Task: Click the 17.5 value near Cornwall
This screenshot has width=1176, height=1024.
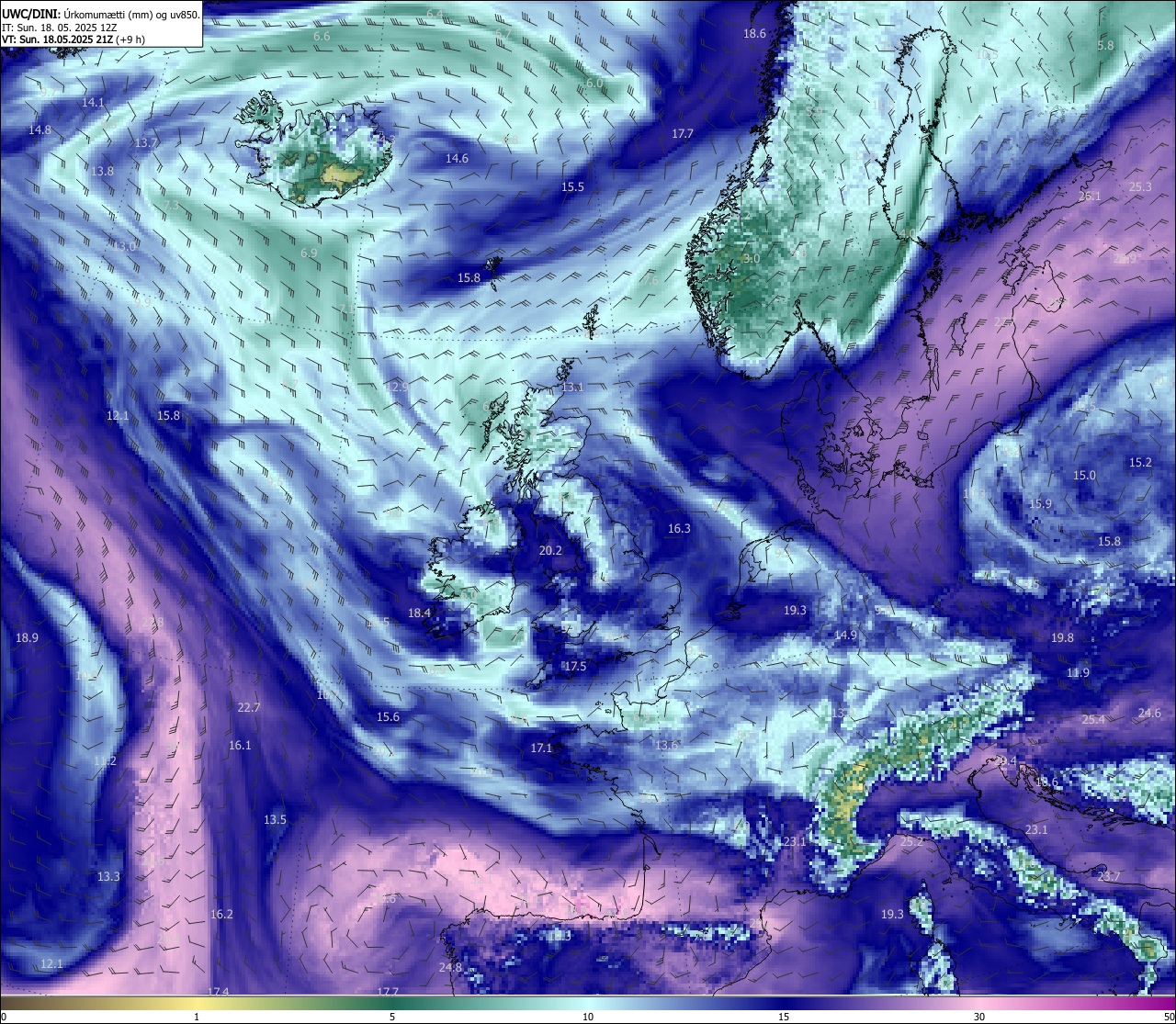Action: tap(575, 666)
